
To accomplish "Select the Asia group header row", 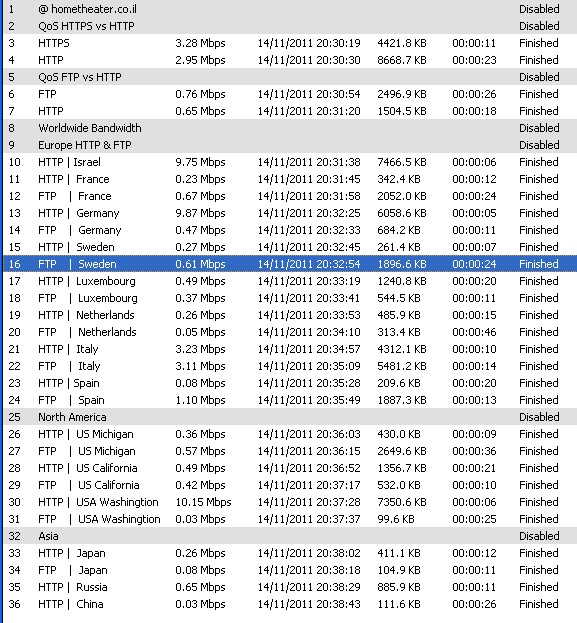I will pos(290,536).
